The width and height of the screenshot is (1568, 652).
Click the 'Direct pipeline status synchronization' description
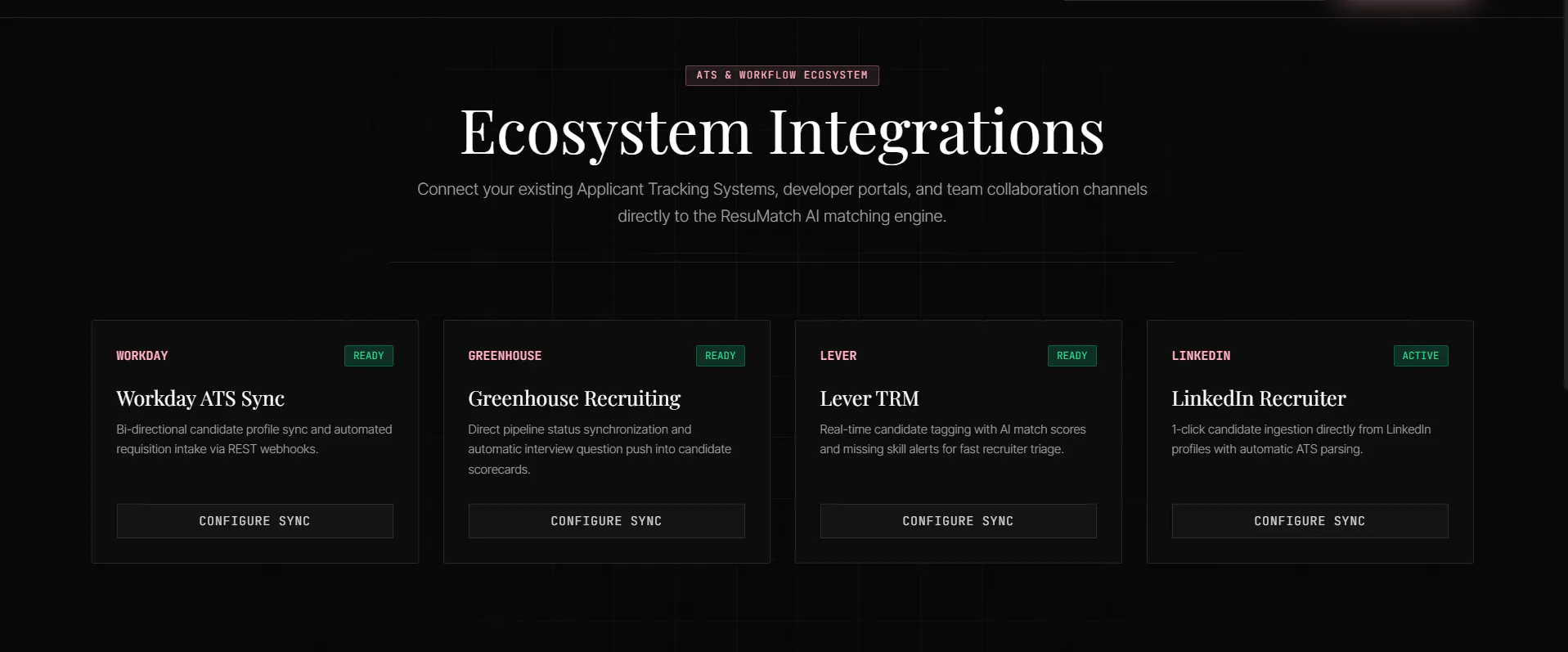[x=600, y=449]
